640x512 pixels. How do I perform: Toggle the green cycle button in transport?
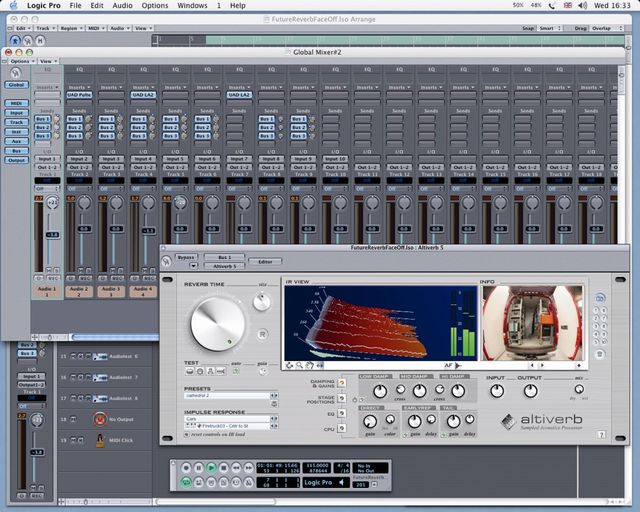[186, 483]
